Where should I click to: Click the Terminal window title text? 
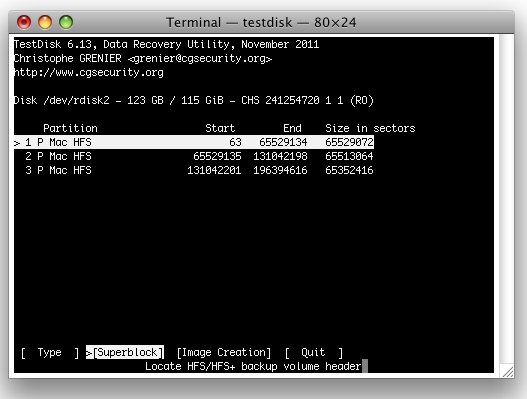pyautogui.click(x=261, y=23)
